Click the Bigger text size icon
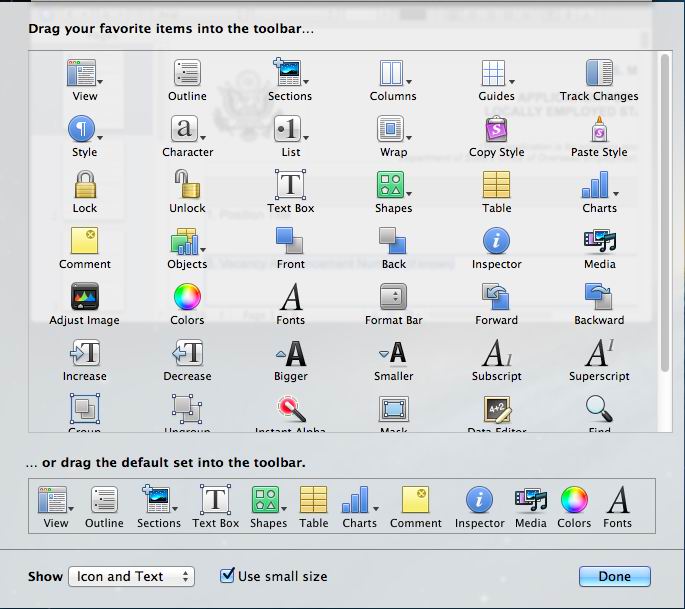Viewport: 685px width, 609px height. pyautogui.click(x=291, y=353)
